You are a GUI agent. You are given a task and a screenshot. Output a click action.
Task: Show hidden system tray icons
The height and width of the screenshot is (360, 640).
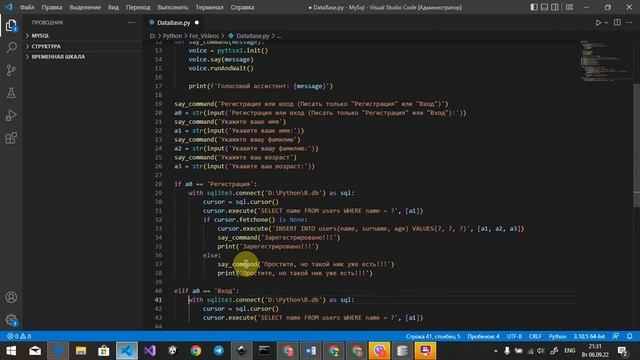click(496, 351)
